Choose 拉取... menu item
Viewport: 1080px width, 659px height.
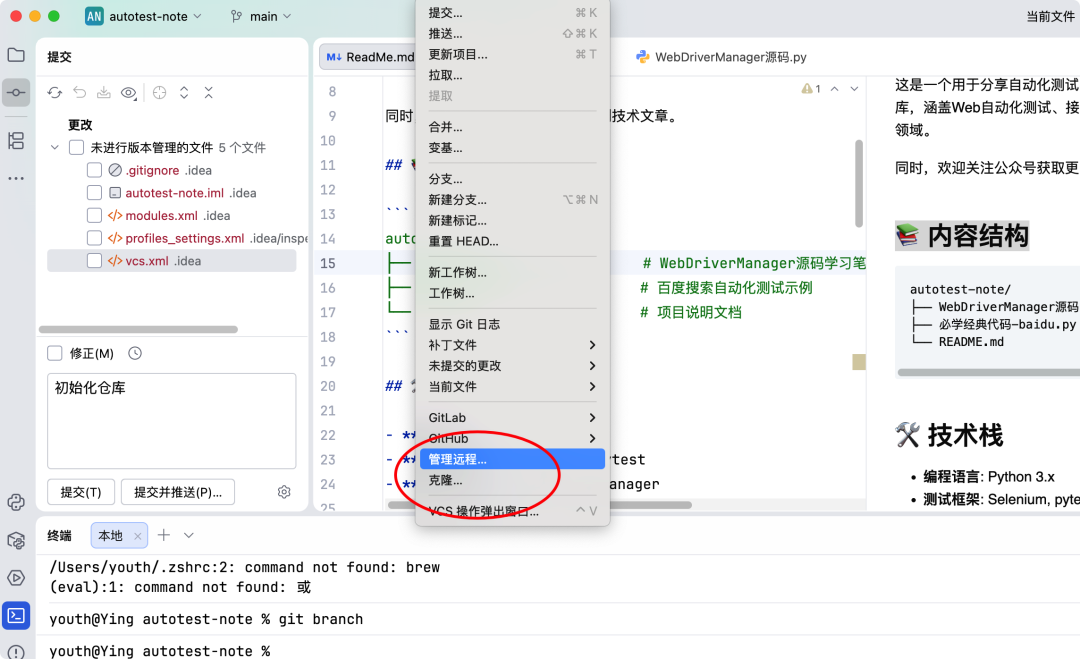(x=512, y=75)
